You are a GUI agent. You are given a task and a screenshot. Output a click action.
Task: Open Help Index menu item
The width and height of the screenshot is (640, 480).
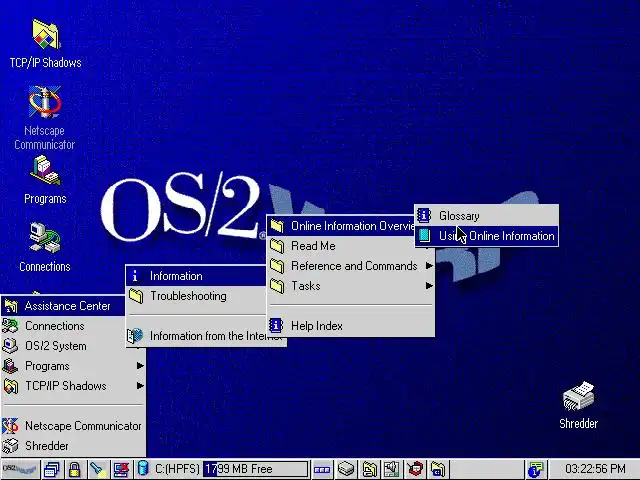[351, 326]
